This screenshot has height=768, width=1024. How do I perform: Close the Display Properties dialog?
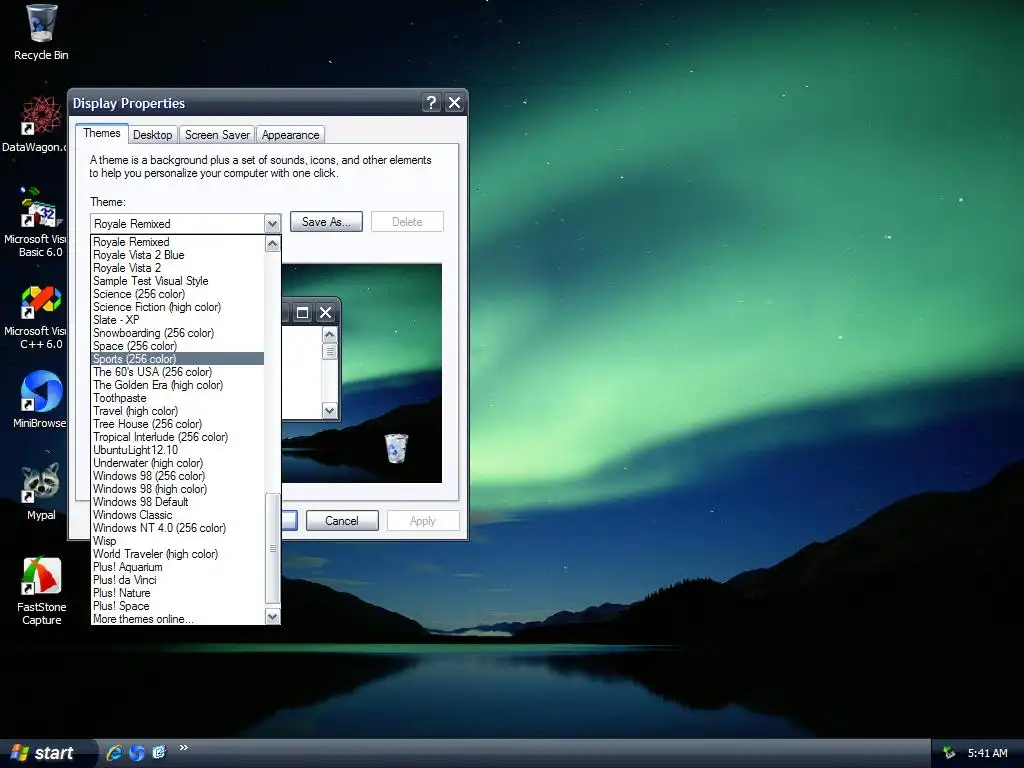click(x=455, y=103)
